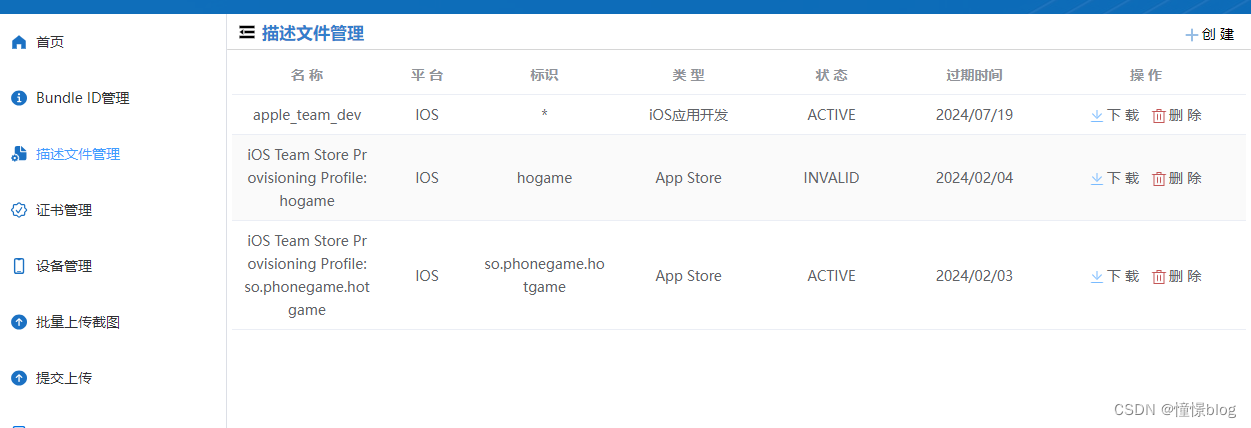The image size is (1251, 428).
Task: Click App Store type in so.phonegame.hotgame row
Action: pos(689,276)
